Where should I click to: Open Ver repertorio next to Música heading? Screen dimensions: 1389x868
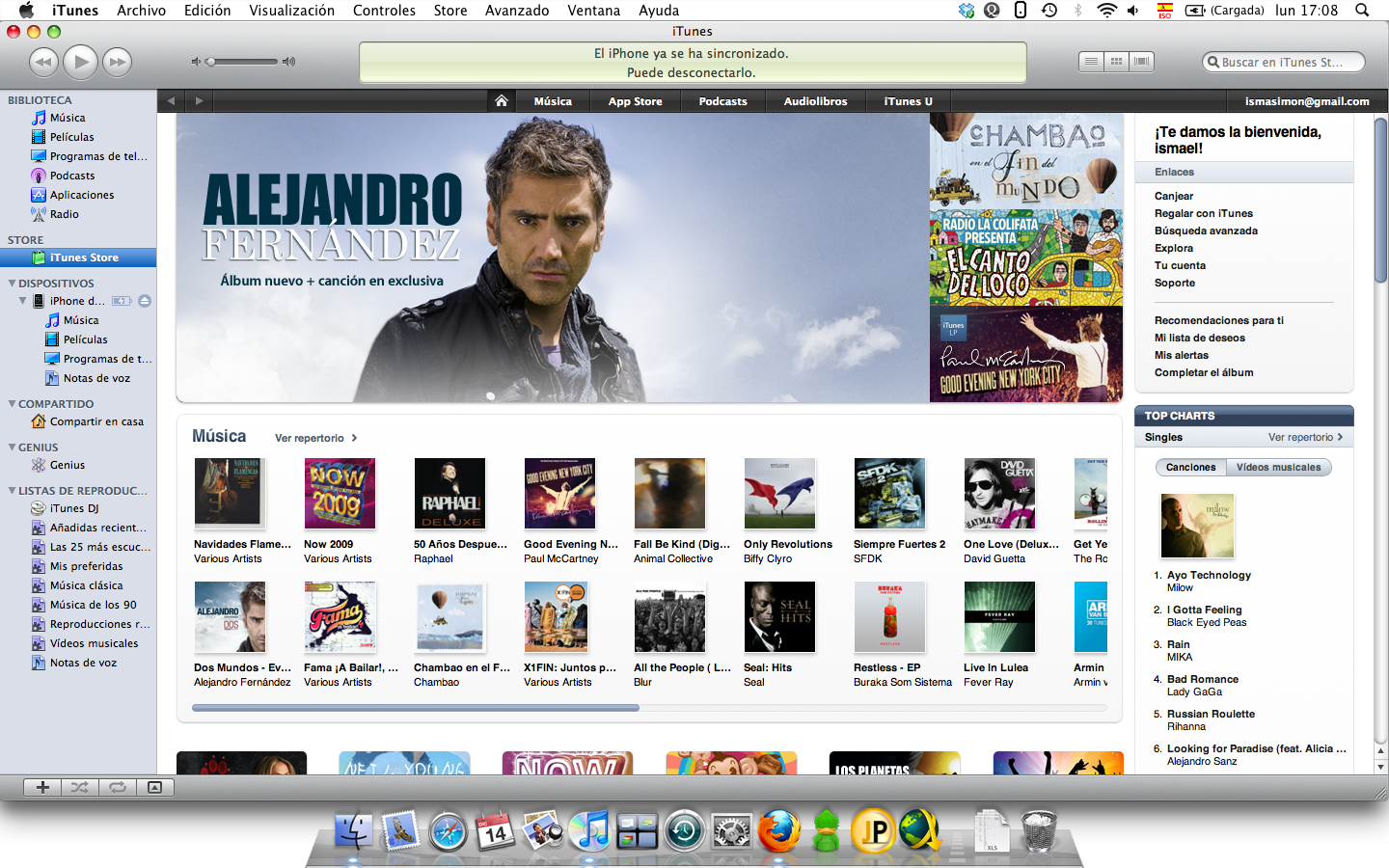click(316, 438)
